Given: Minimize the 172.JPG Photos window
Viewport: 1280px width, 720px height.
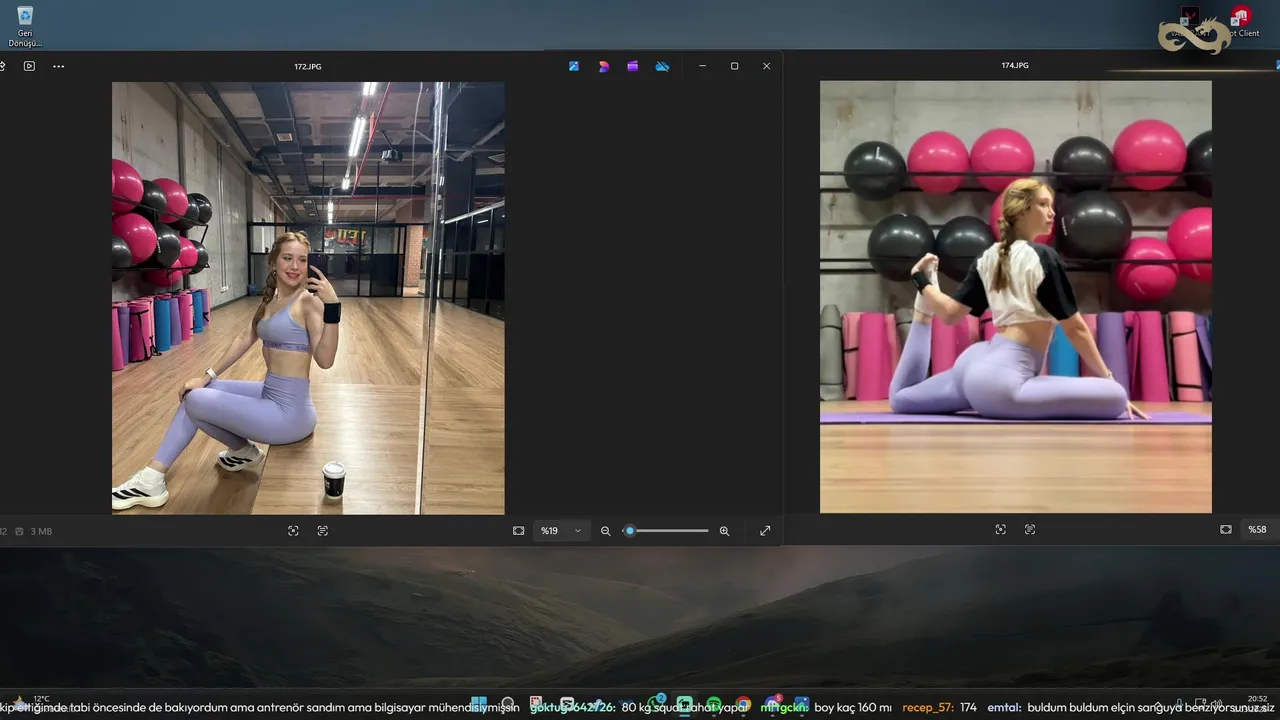Looking at the screenshot, I should [x=702, y=66].
